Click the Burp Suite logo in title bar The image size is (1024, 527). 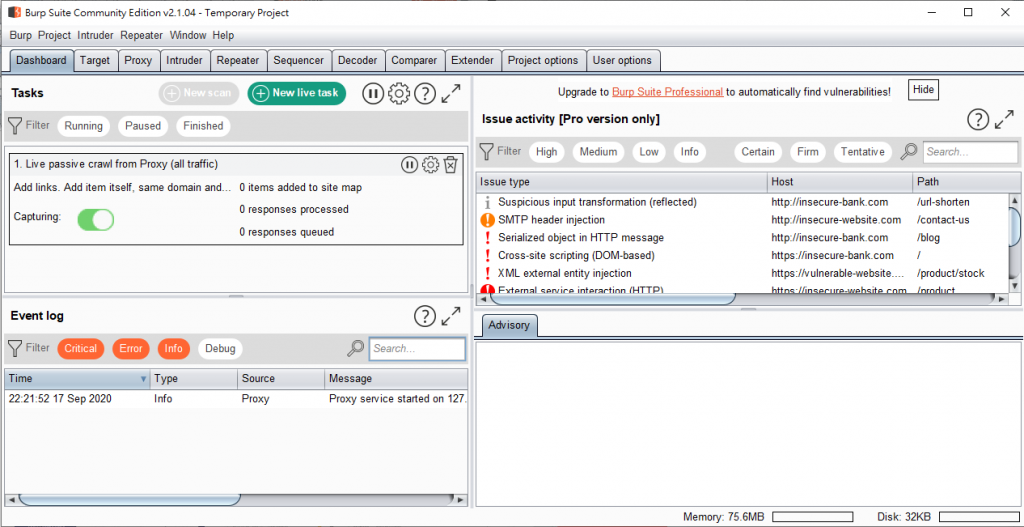point(14,12)
